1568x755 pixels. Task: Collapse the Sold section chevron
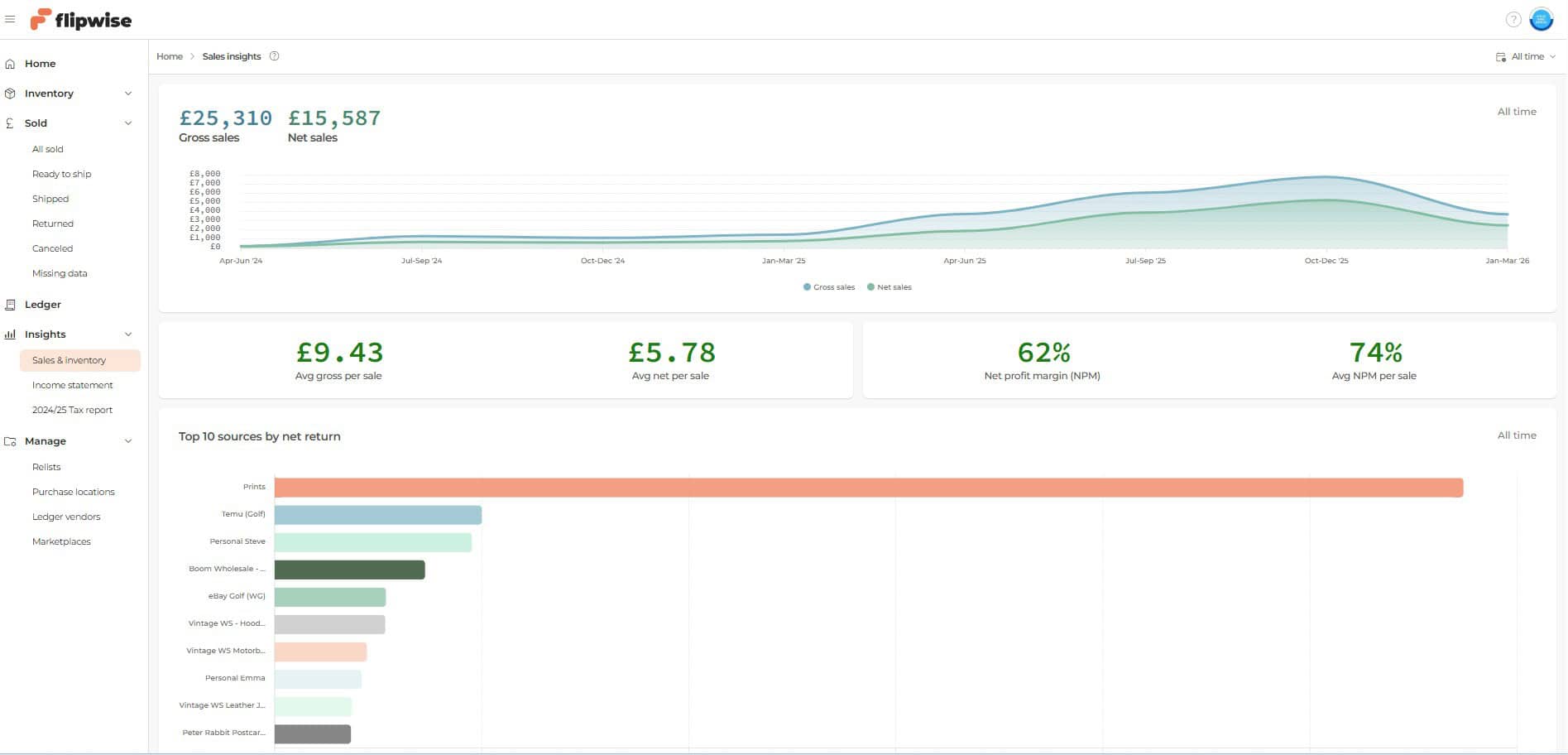pos(128,123)
